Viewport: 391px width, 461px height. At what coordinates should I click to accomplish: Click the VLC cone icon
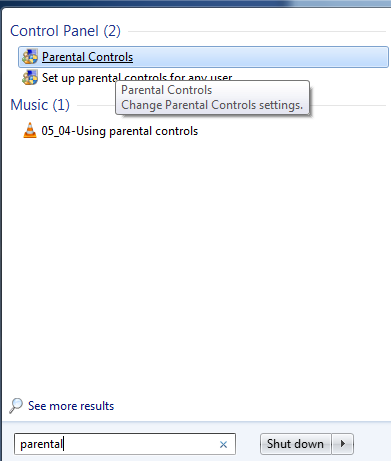click(x=30, y=130)
